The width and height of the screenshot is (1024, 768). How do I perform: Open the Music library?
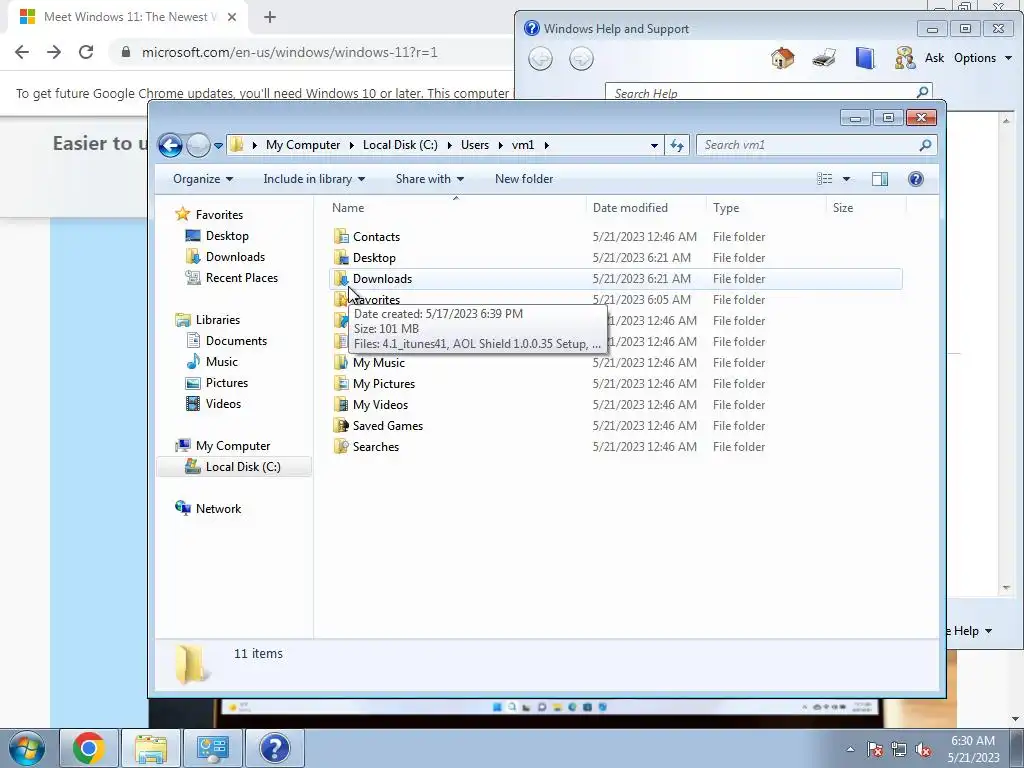pos(212,362)
